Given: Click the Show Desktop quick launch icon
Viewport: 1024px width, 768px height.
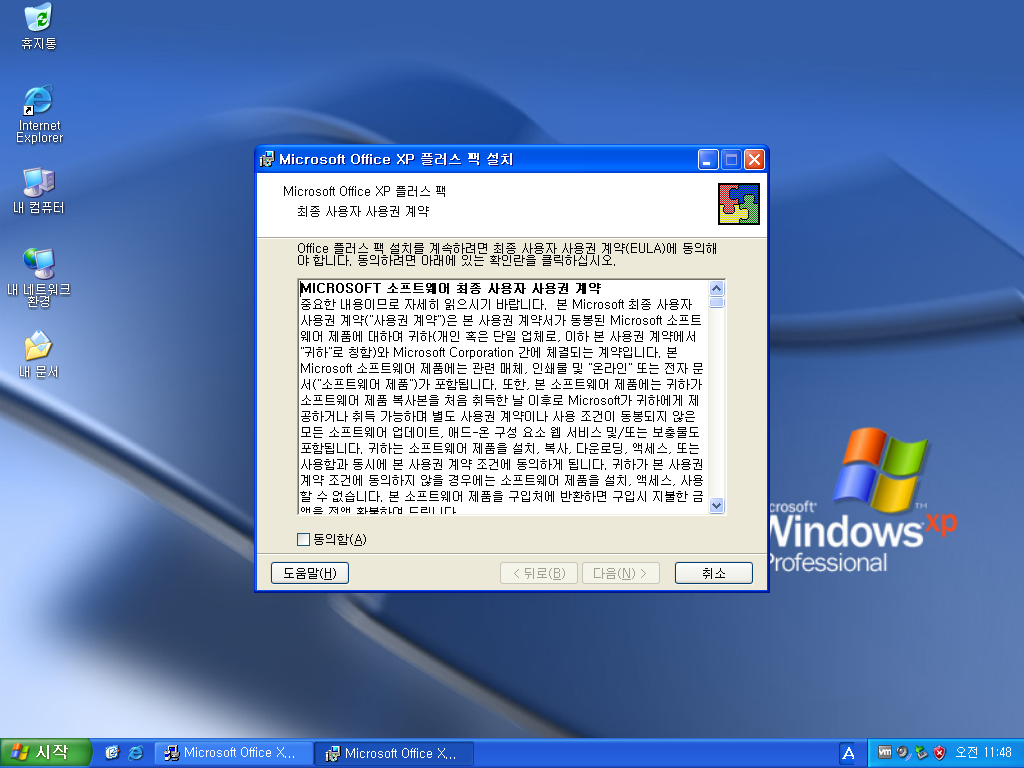Looking at the screenshot, I should [x=112, y=753].
